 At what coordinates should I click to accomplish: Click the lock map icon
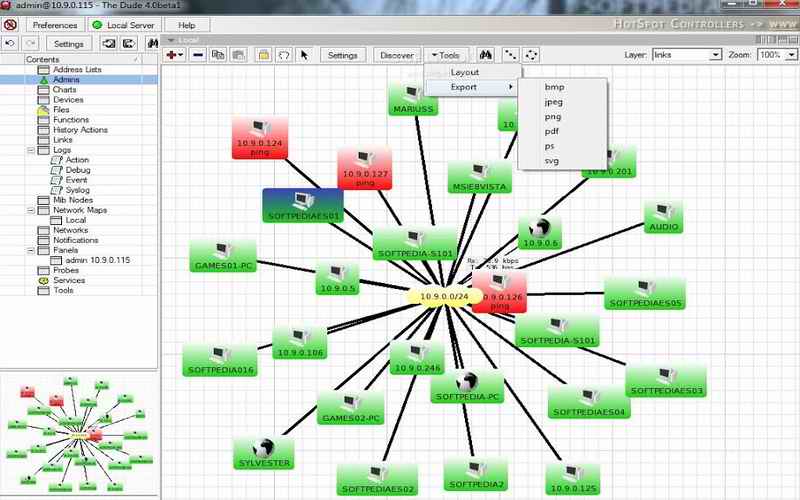point(264,55)
